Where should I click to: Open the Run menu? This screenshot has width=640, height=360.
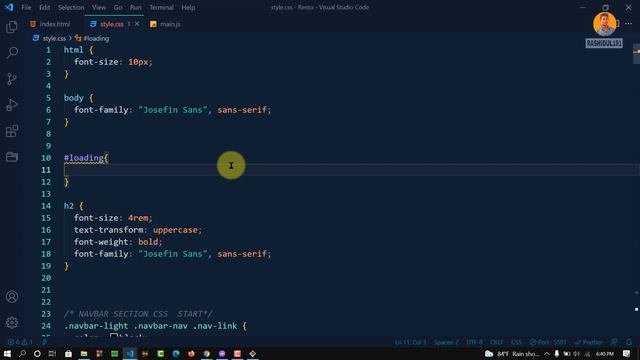pos(136,7)
